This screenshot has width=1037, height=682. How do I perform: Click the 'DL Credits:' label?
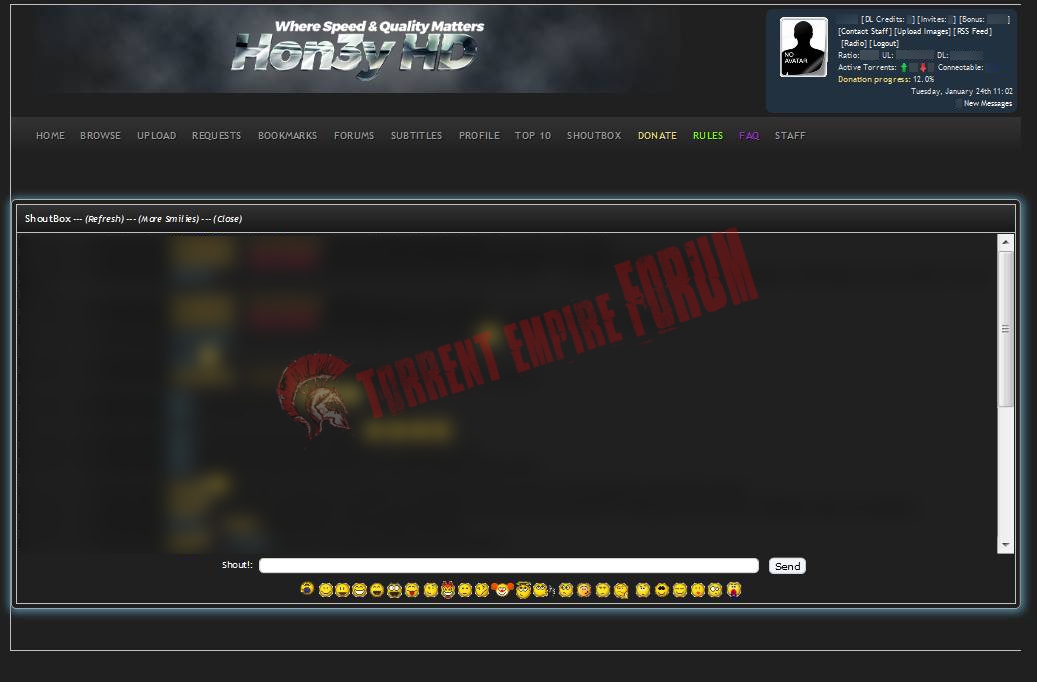885,19
